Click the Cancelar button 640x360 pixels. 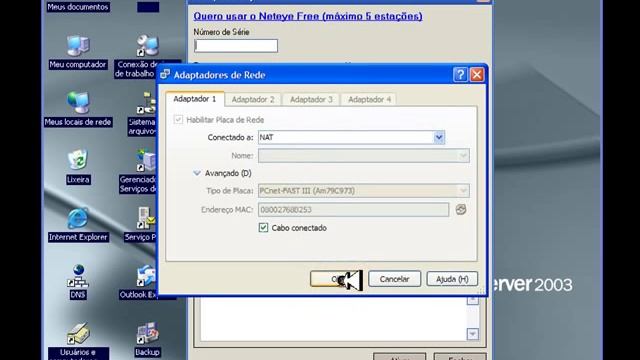pyautogui.click(x=394, y=279)
